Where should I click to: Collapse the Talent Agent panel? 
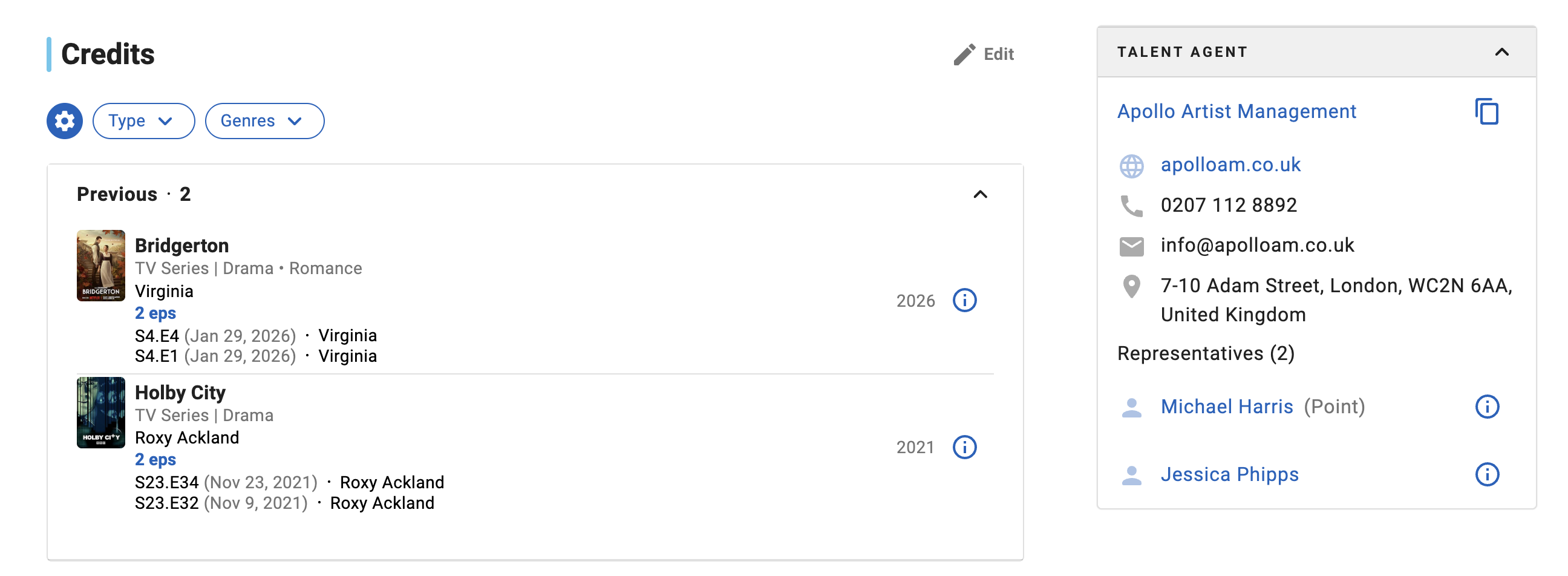tap(1501, 53)
